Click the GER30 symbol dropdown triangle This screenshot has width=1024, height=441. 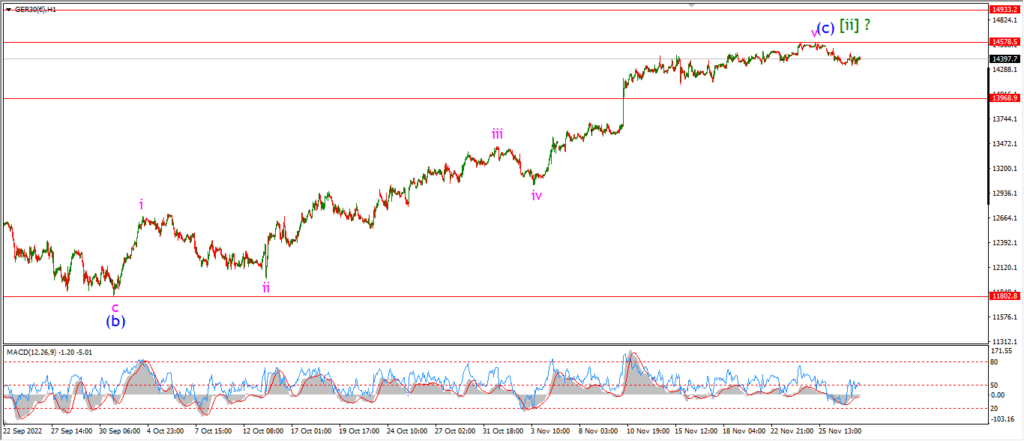8,10
